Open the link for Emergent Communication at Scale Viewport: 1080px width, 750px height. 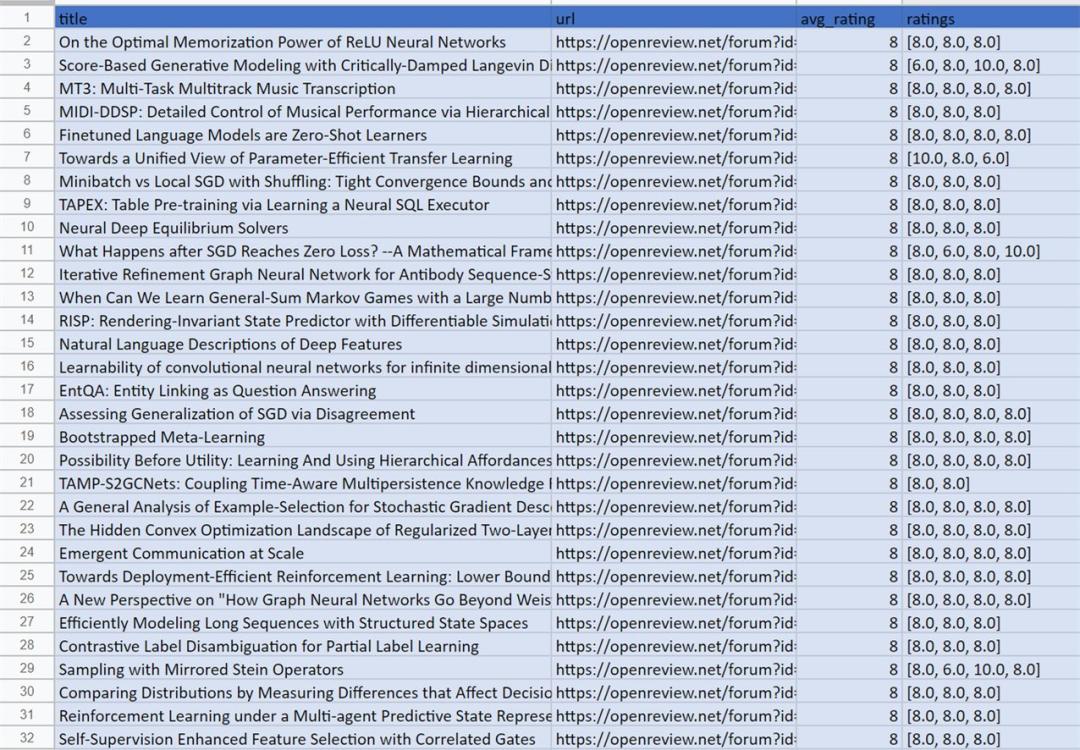click(675, 553)
